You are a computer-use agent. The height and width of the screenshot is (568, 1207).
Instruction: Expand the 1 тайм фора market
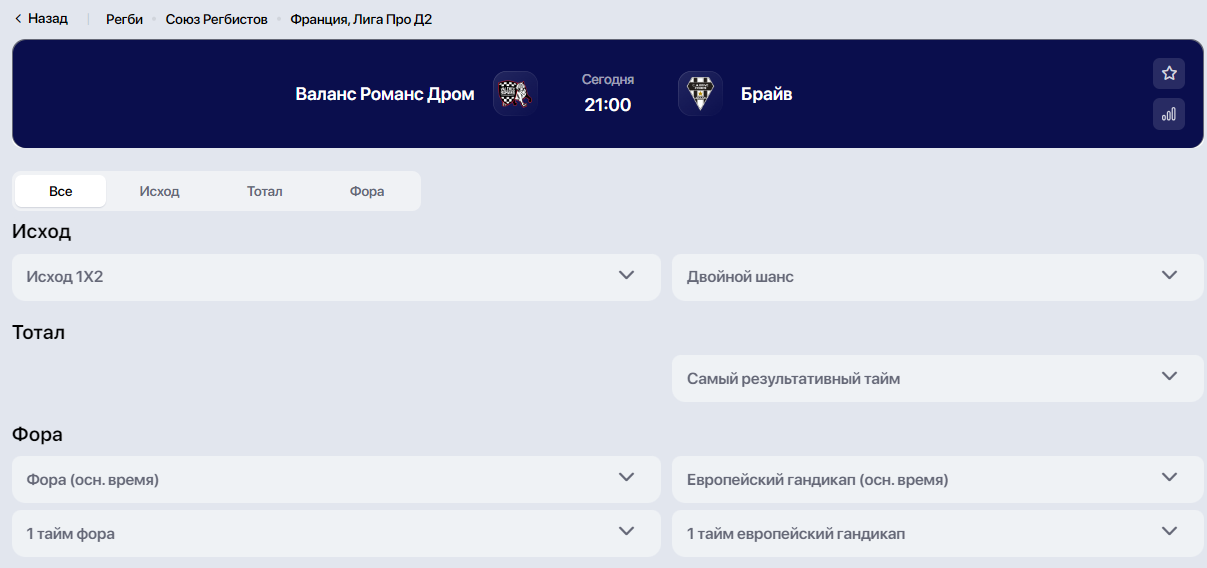coord(336,534)
